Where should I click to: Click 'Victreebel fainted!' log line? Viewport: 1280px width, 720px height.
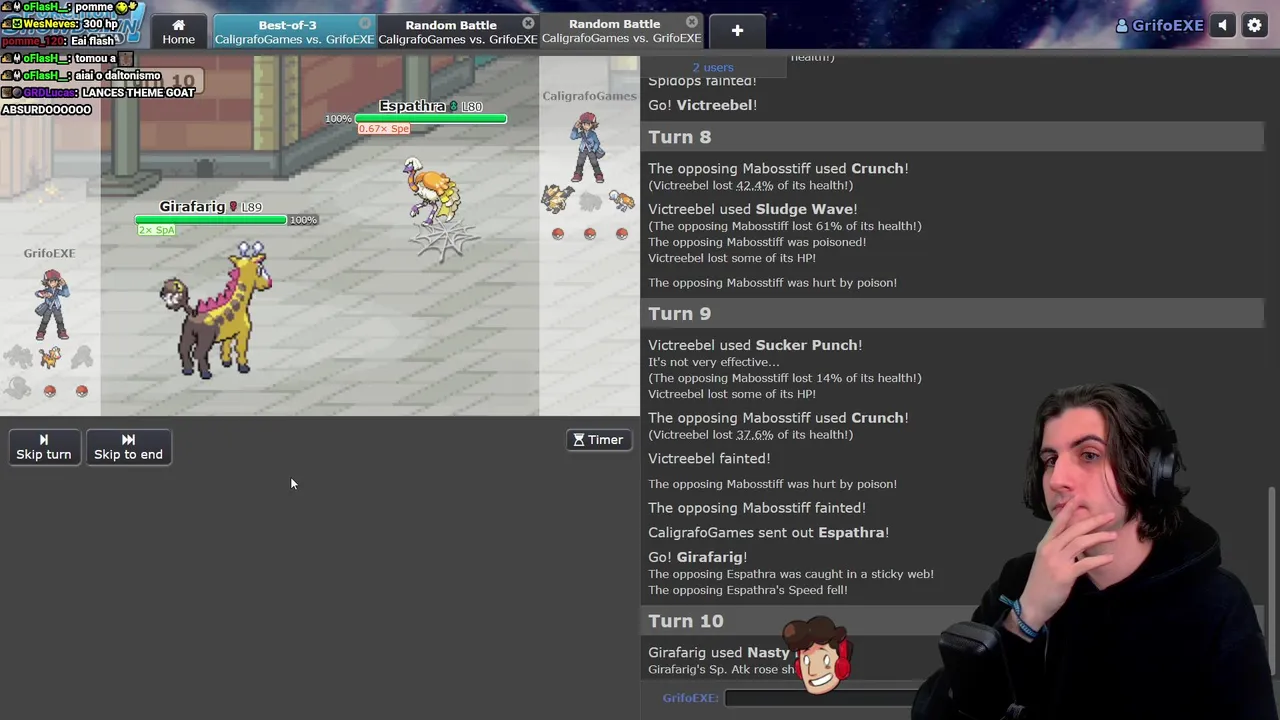pos(709,459)
